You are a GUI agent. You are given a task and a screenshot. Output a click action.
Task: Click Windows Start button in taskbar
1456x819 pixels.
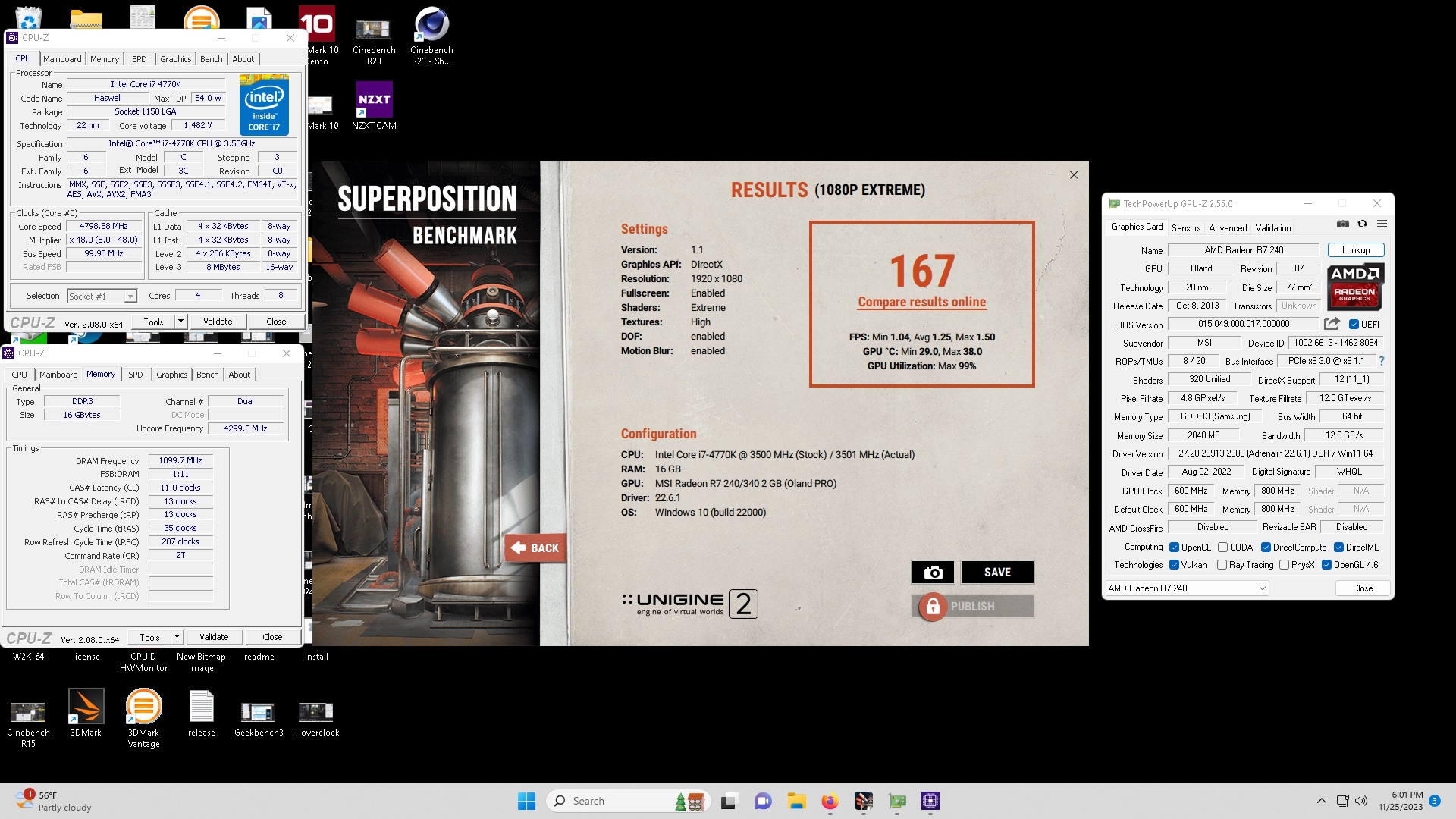[526, 801]
